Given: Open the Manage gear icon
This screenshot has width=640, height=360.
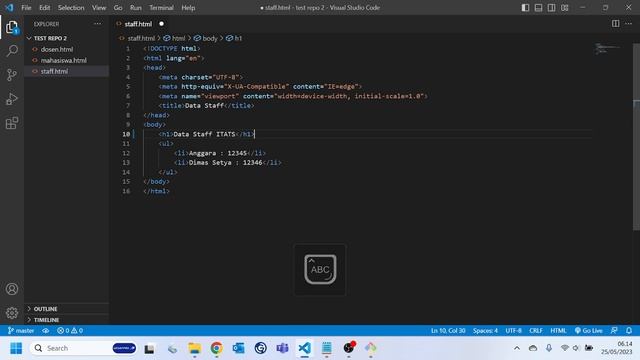Looking at the screenshot, I should [x=12, y=313].
